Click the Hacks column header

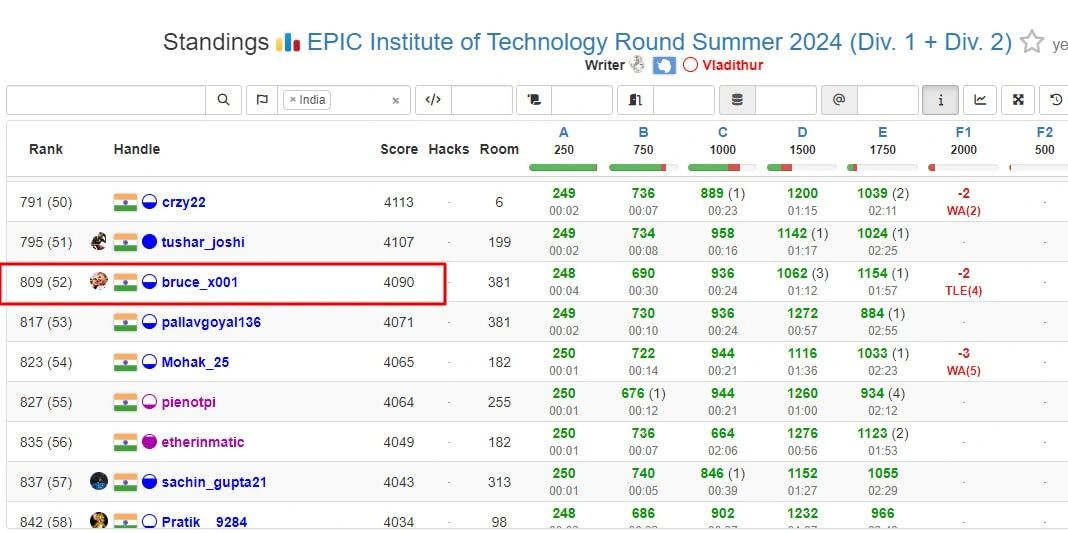point(449,149)
